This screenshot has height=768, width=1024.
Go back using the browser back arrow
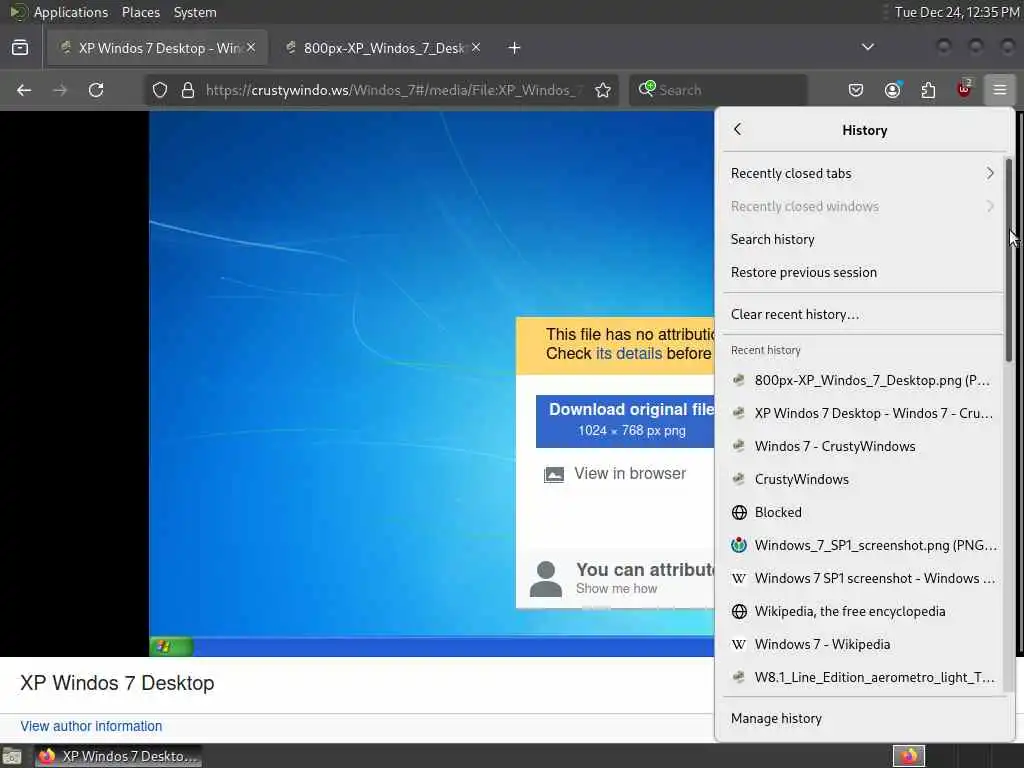coord(24,90)
